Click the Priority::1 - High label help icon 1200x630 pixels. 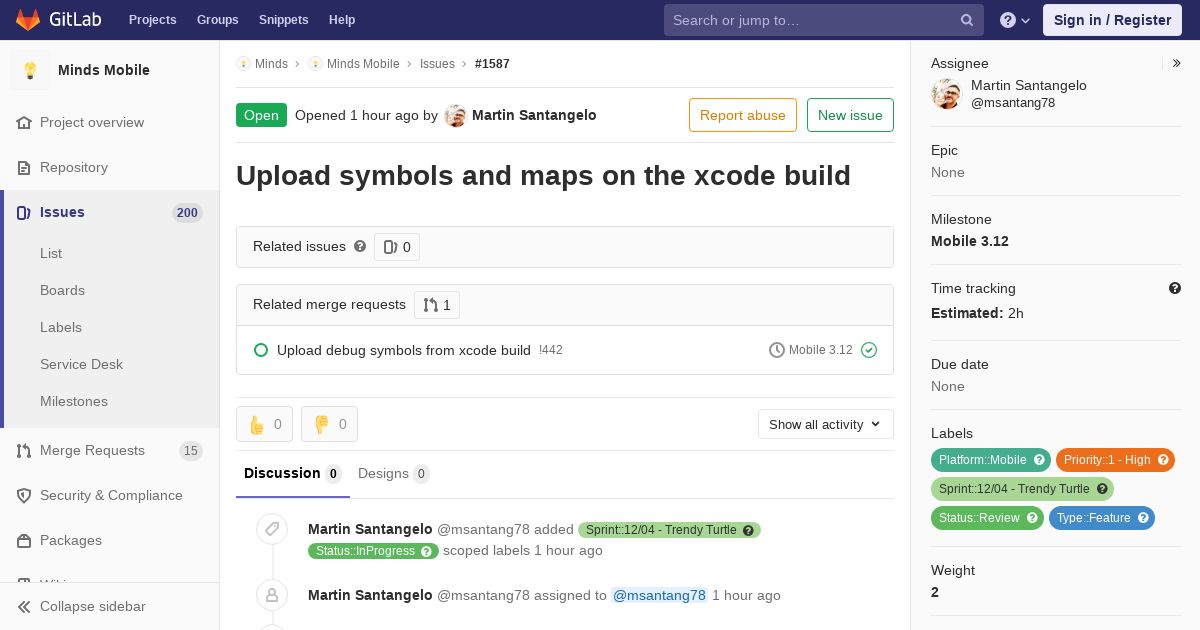pos(1163,460)
